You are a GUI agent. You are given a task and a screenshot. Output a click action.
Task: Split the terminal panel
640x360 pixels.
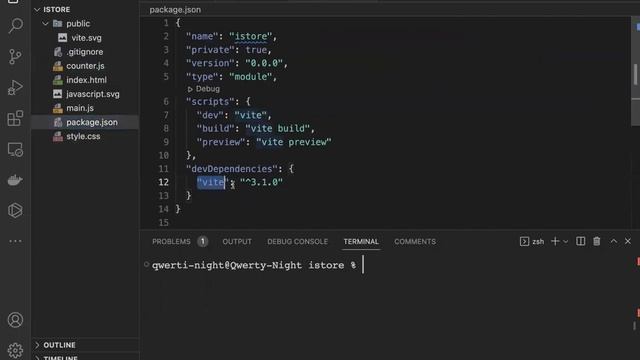pyautogui.click(x=580, y=241)
